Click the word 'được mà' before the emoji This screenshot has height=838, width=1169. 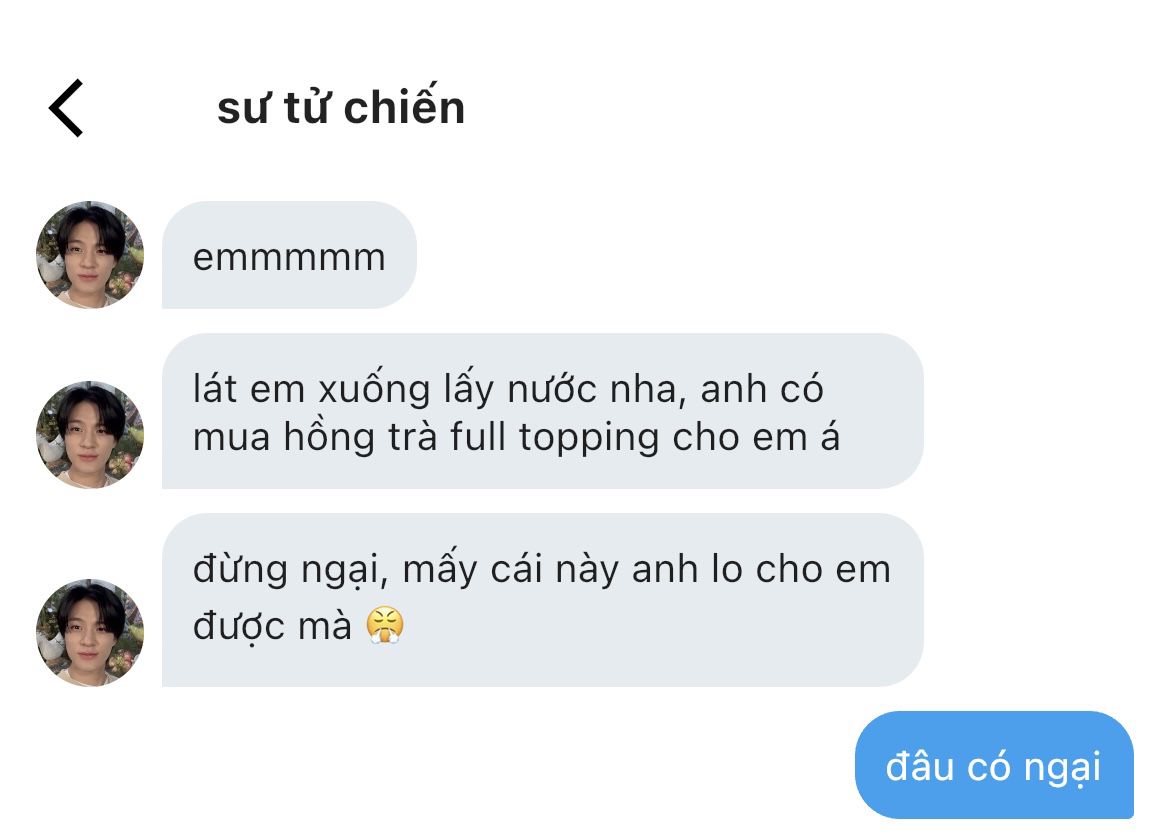(272, 626)
